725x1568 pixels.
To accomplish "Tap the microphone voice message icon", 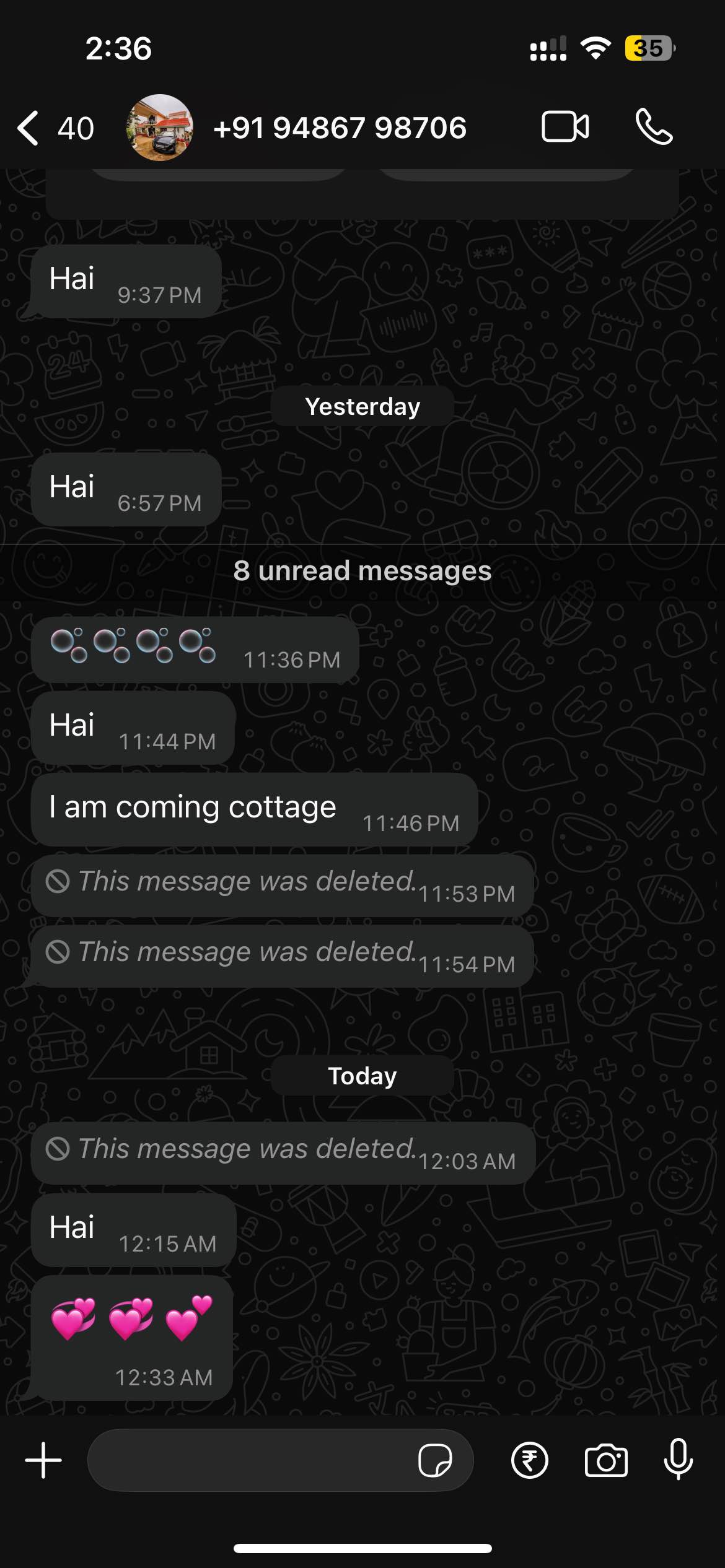I will tap(678, 1459).
